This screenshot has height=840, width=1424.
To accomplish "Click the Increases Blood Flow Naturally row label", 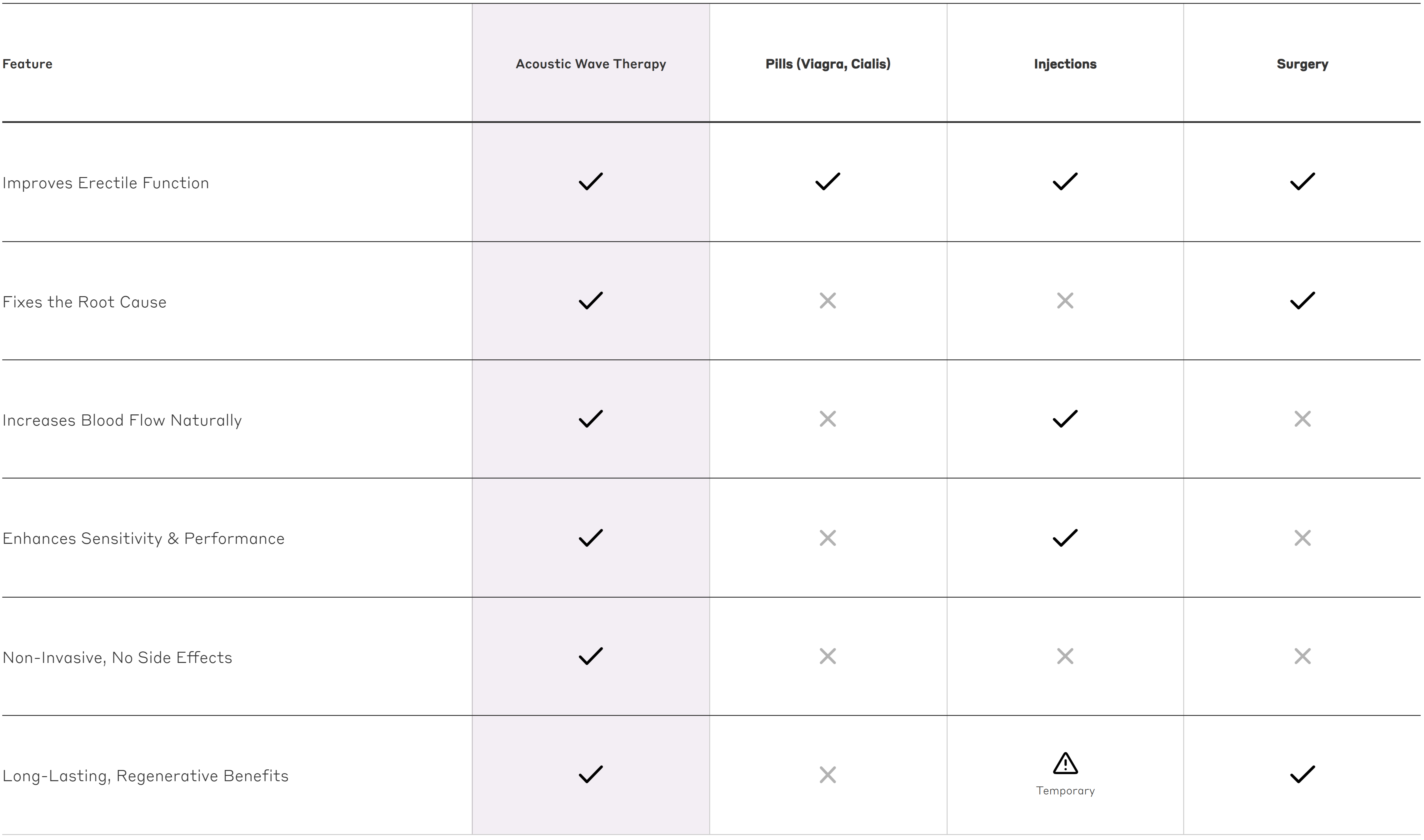I will (x=122, y=420).
